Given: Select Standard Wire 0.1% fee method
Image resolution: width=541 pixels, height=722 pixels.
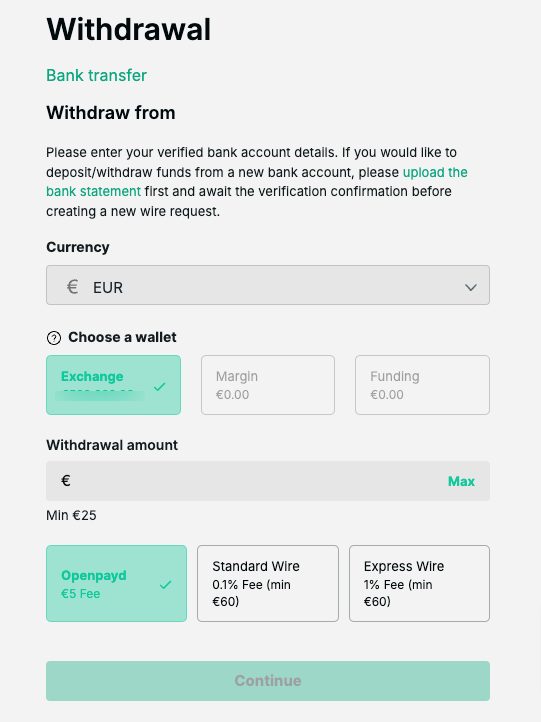Looking at the screenshot, I should (x=268, y=583).
